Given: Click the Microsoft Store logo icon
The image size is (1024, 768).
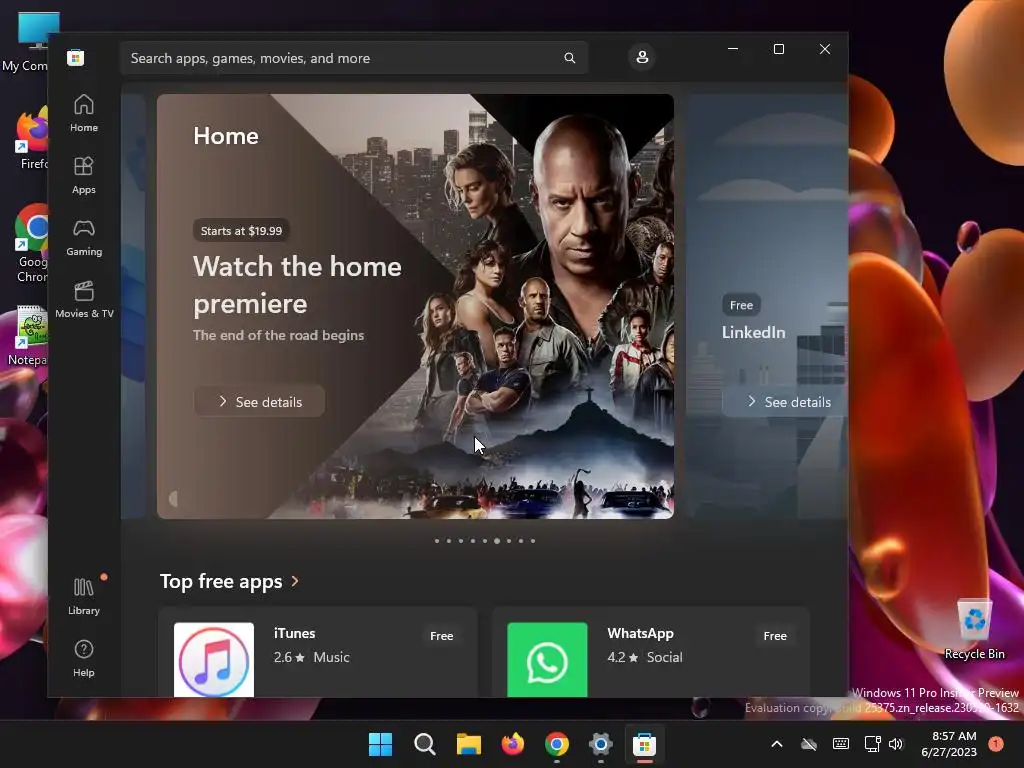Looking at the screenshot, I should tap(76, 57).
